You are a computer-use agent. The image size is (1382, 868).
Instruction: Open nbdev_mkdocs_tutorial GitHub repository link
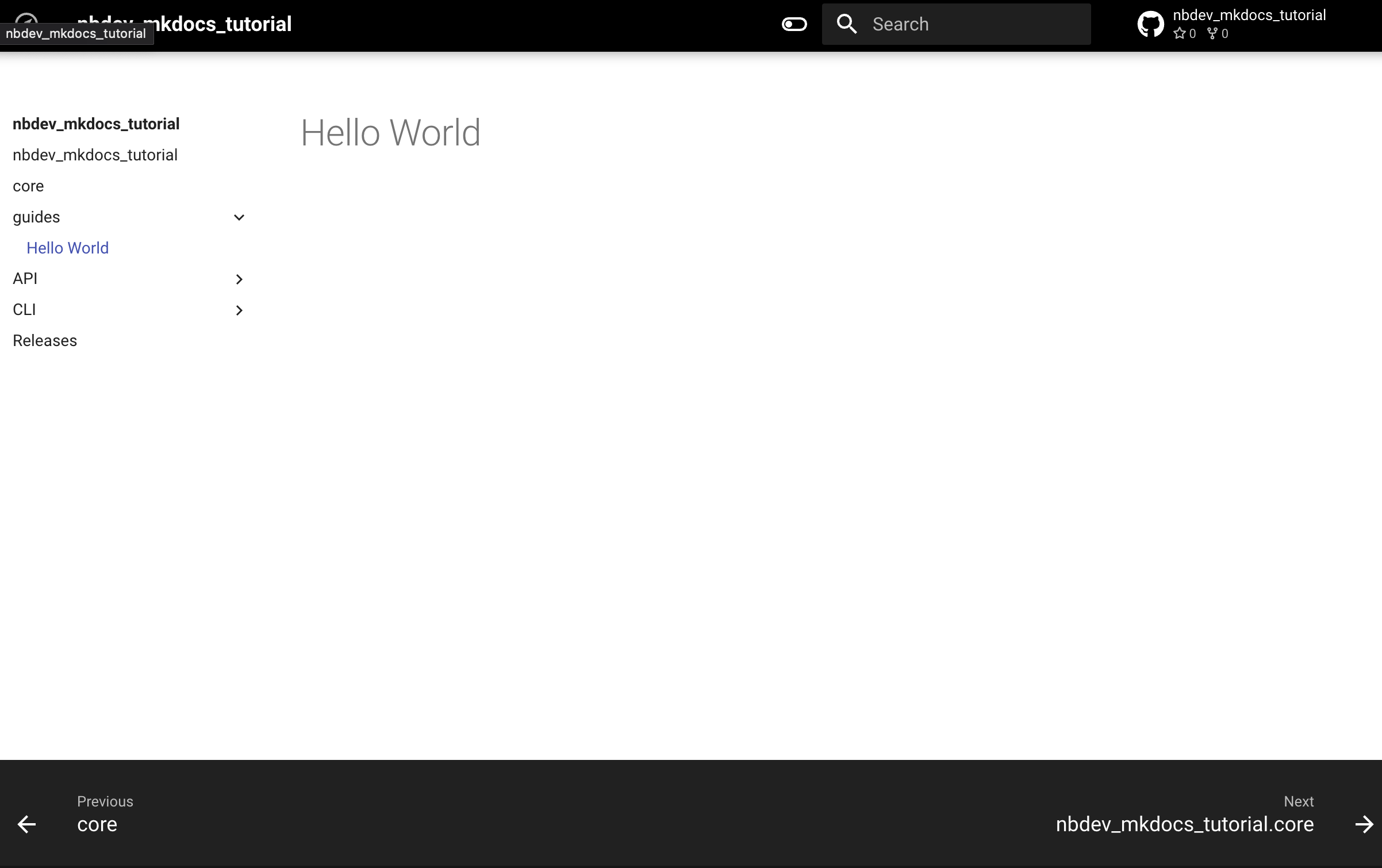[1249, 16]
